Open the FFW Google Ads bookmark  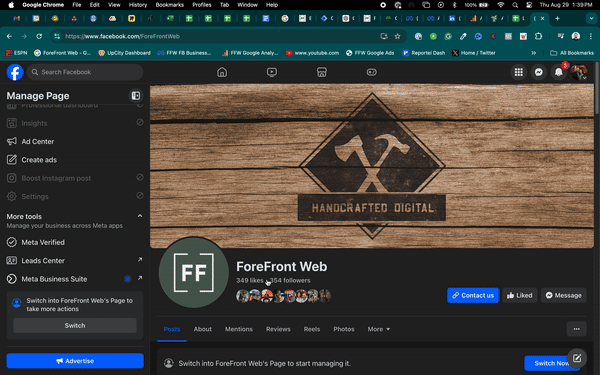coord(370,53)
